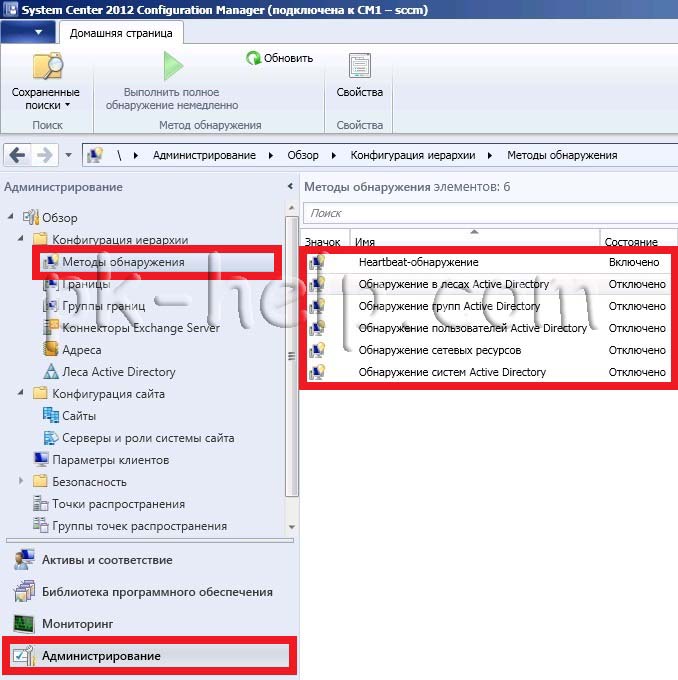Click Конфигурация иерархии in the breadcrumb
678x680 pixels.
(x=413, y=155)
